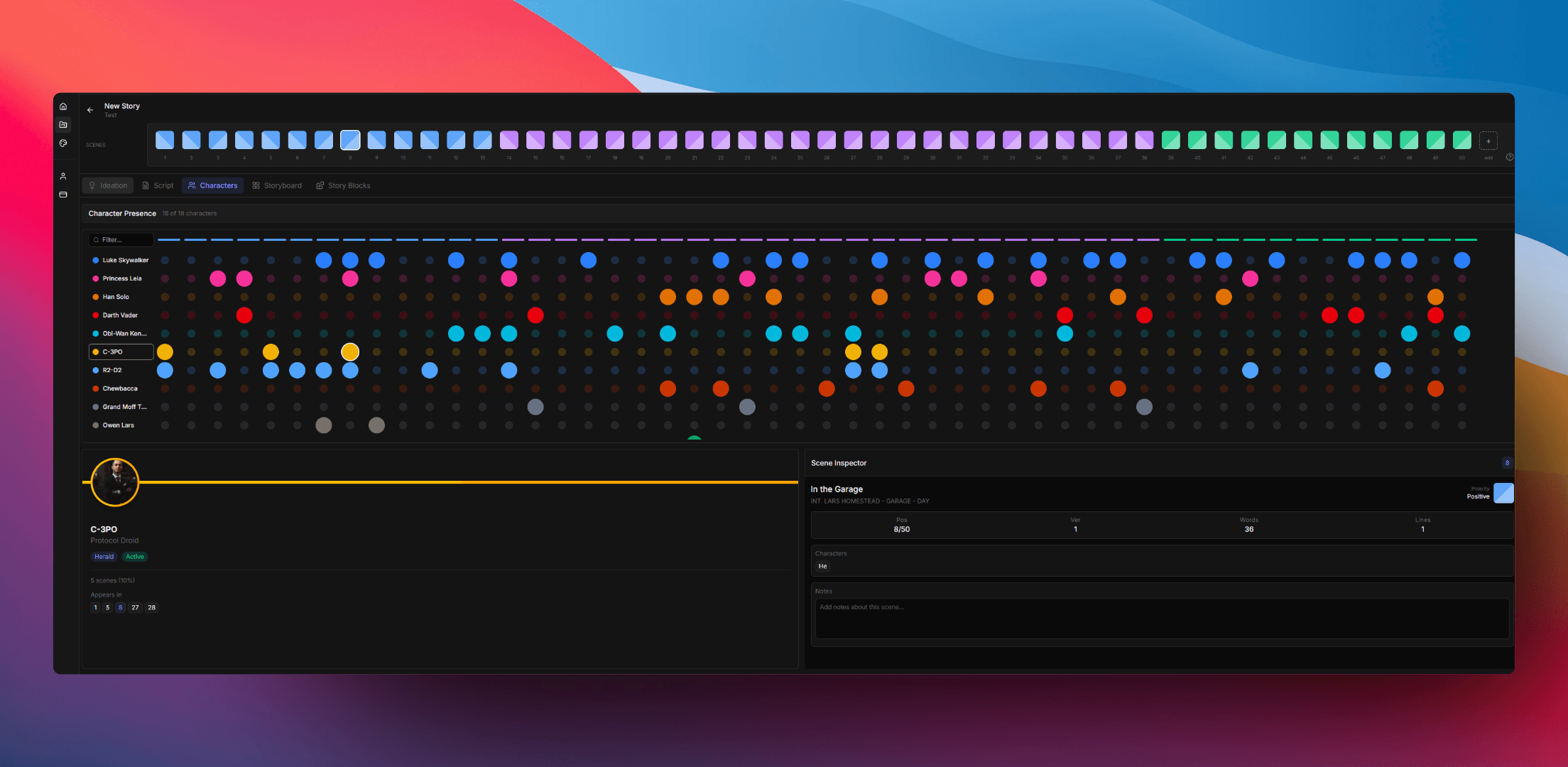Open the user account icon in the sidebar
Viewport: 1568px width, 767px height.
click(63, 175)
